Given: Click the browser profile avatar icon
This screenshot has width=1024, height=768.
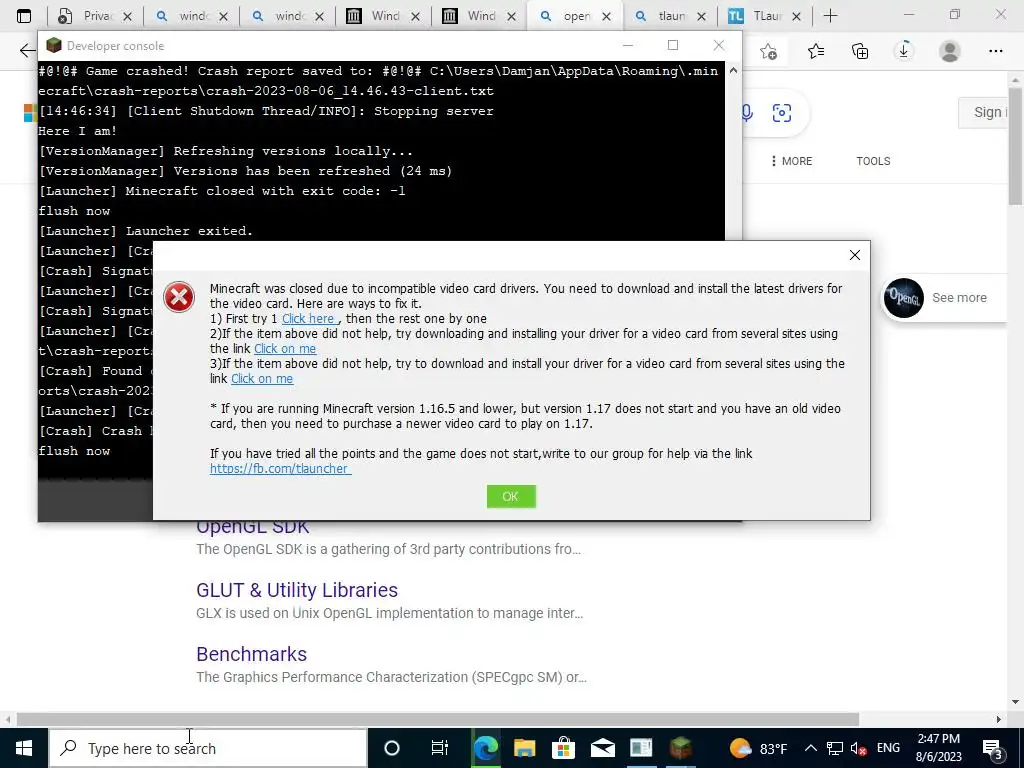Looking at the screenshot, I should [x=950, y=51].
